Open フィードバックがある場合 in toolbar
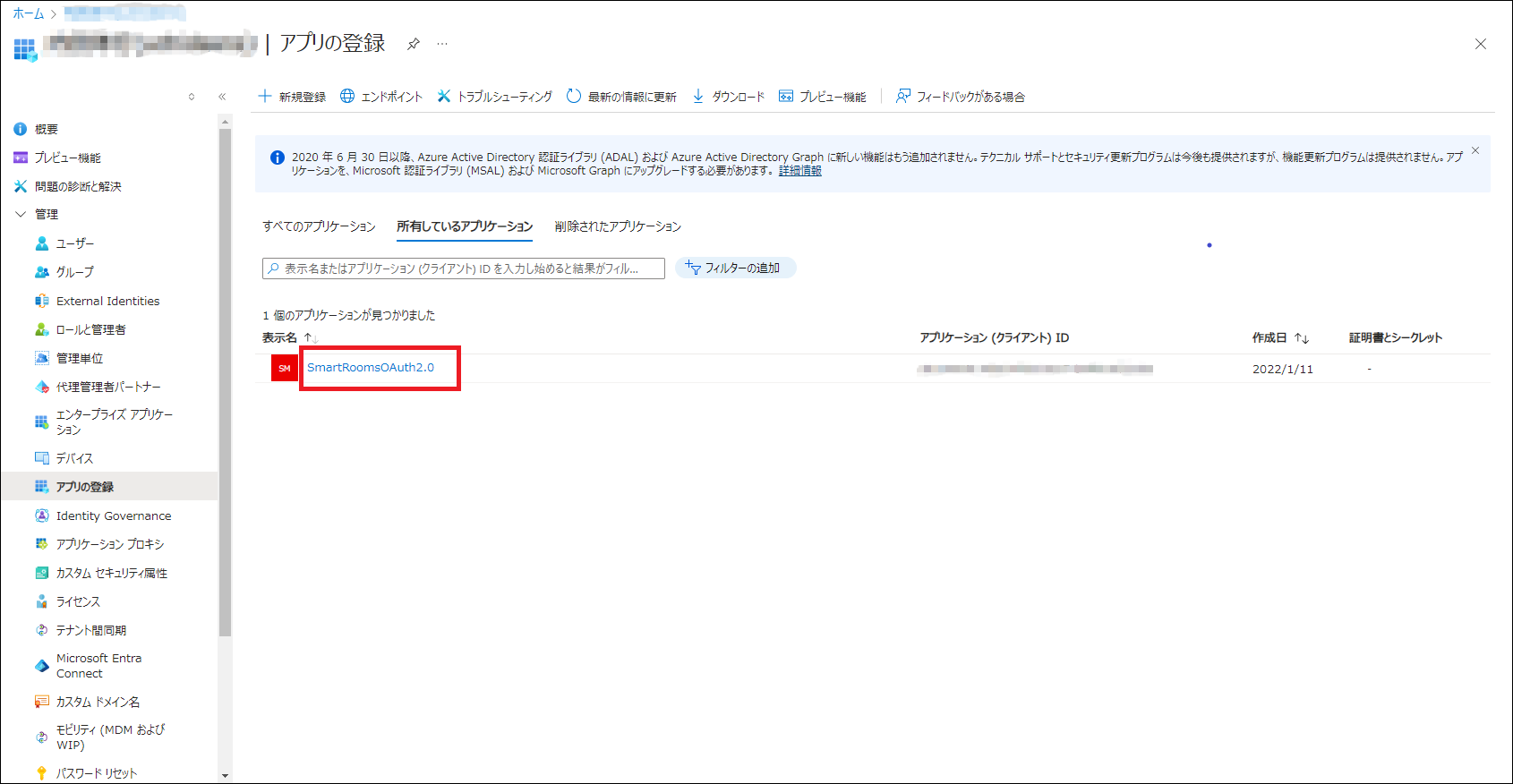Viewport: 1513px width, 784px height. click(960, 96)
